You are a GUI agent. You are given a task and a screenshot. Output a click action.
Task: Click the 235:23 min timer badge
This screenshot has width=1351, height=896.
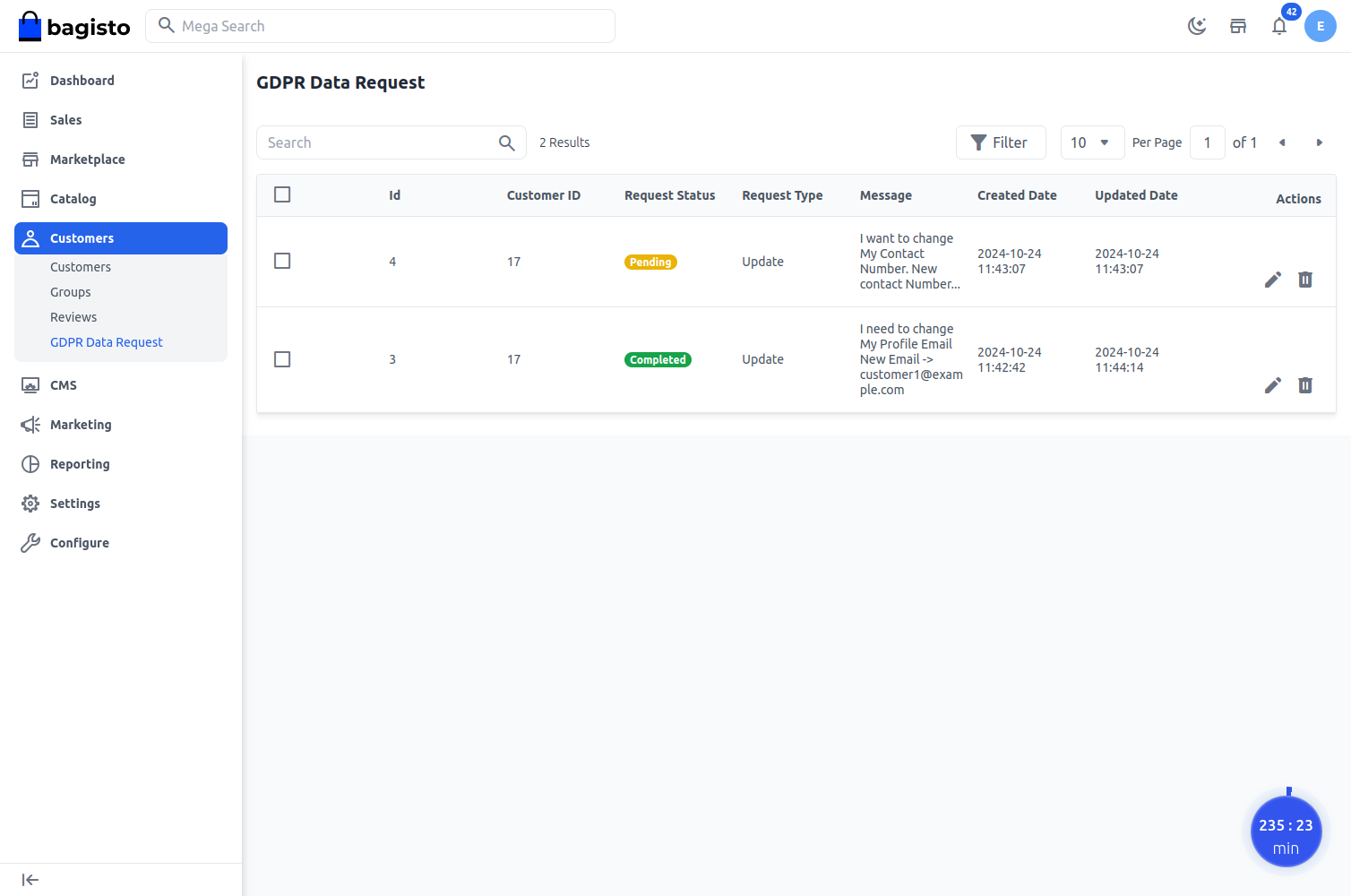pyautogui.click(x=1286, y=831)
